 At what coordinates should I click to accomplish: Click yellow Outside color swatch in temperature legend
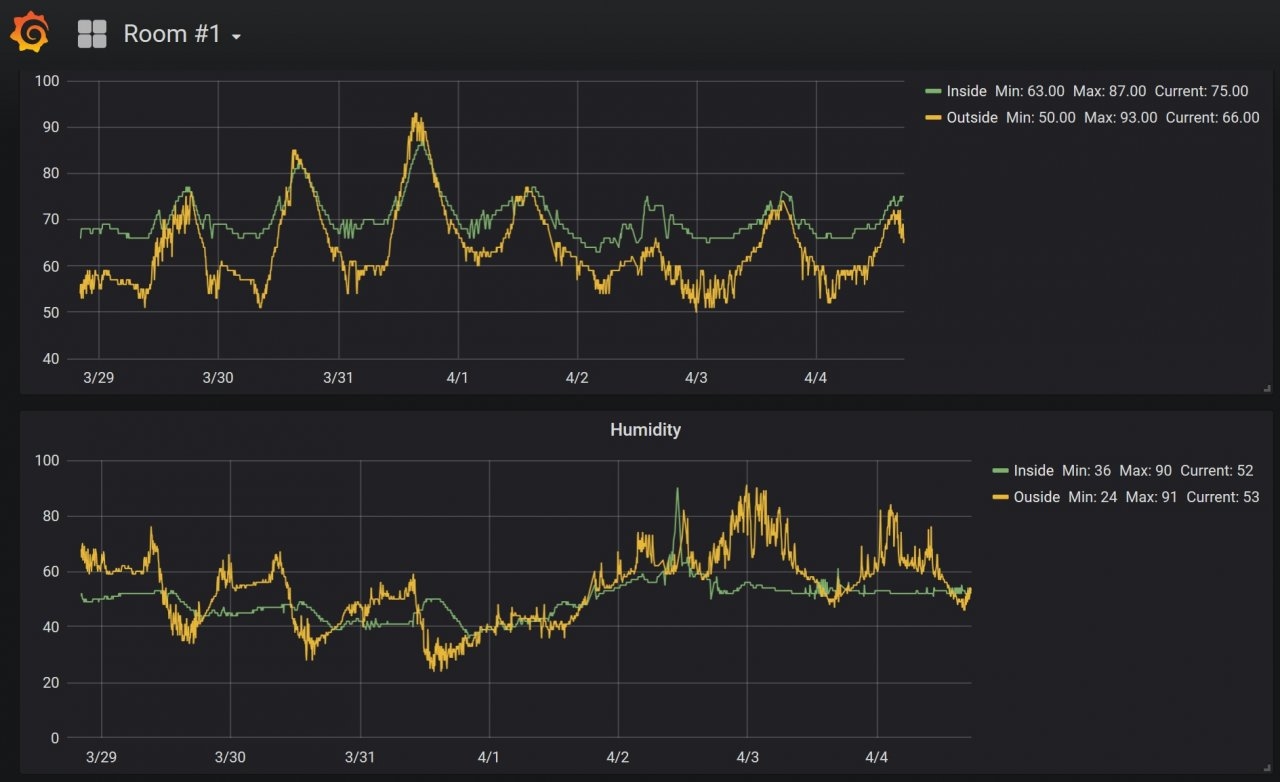(933, 118)
